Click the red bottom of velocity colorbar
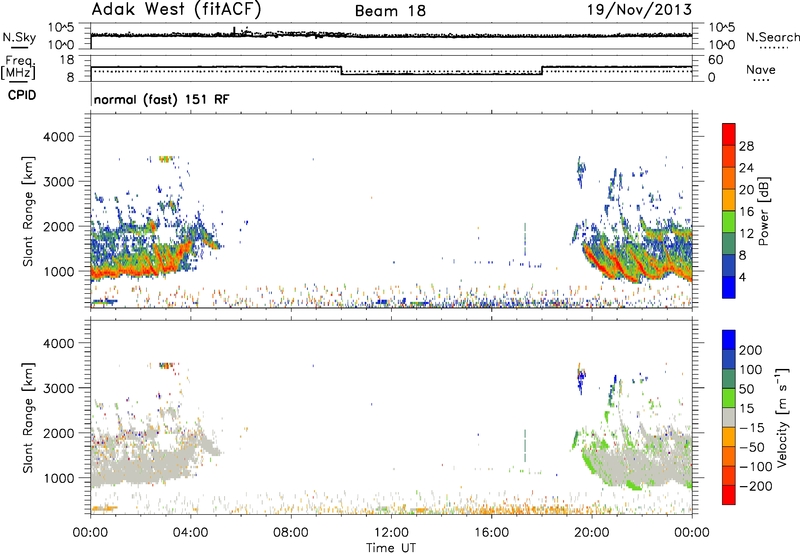Screen dimensions: 800x554 tap(729, 495)
